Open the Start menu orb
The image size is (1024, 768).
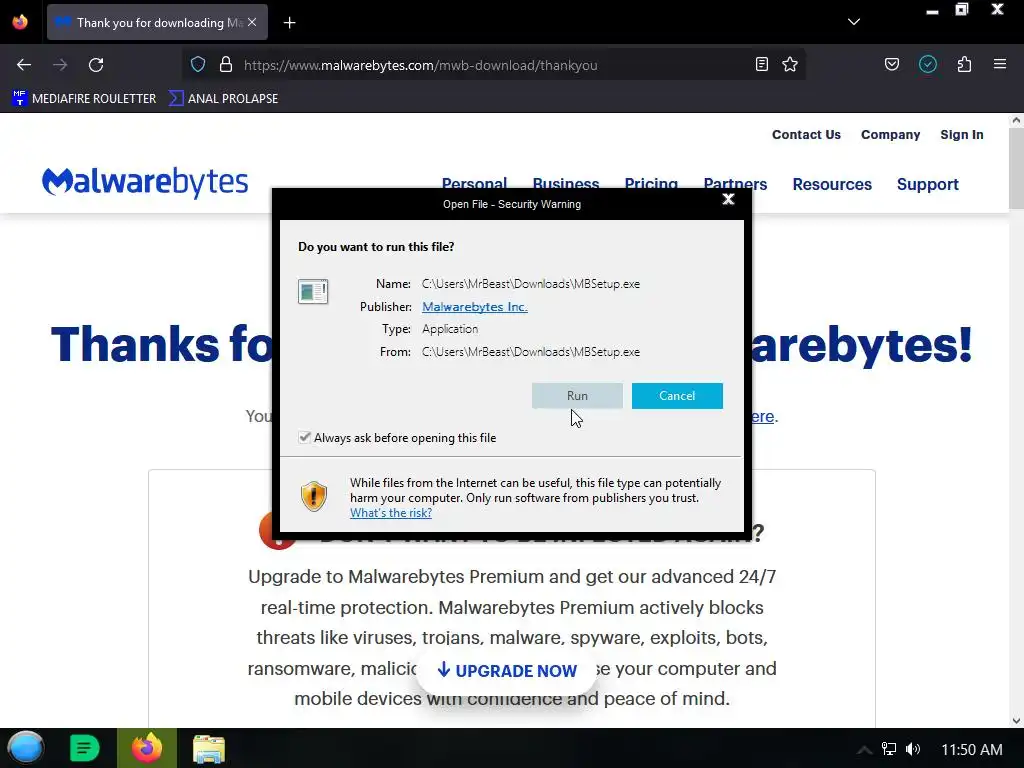[x=25, y=748]
